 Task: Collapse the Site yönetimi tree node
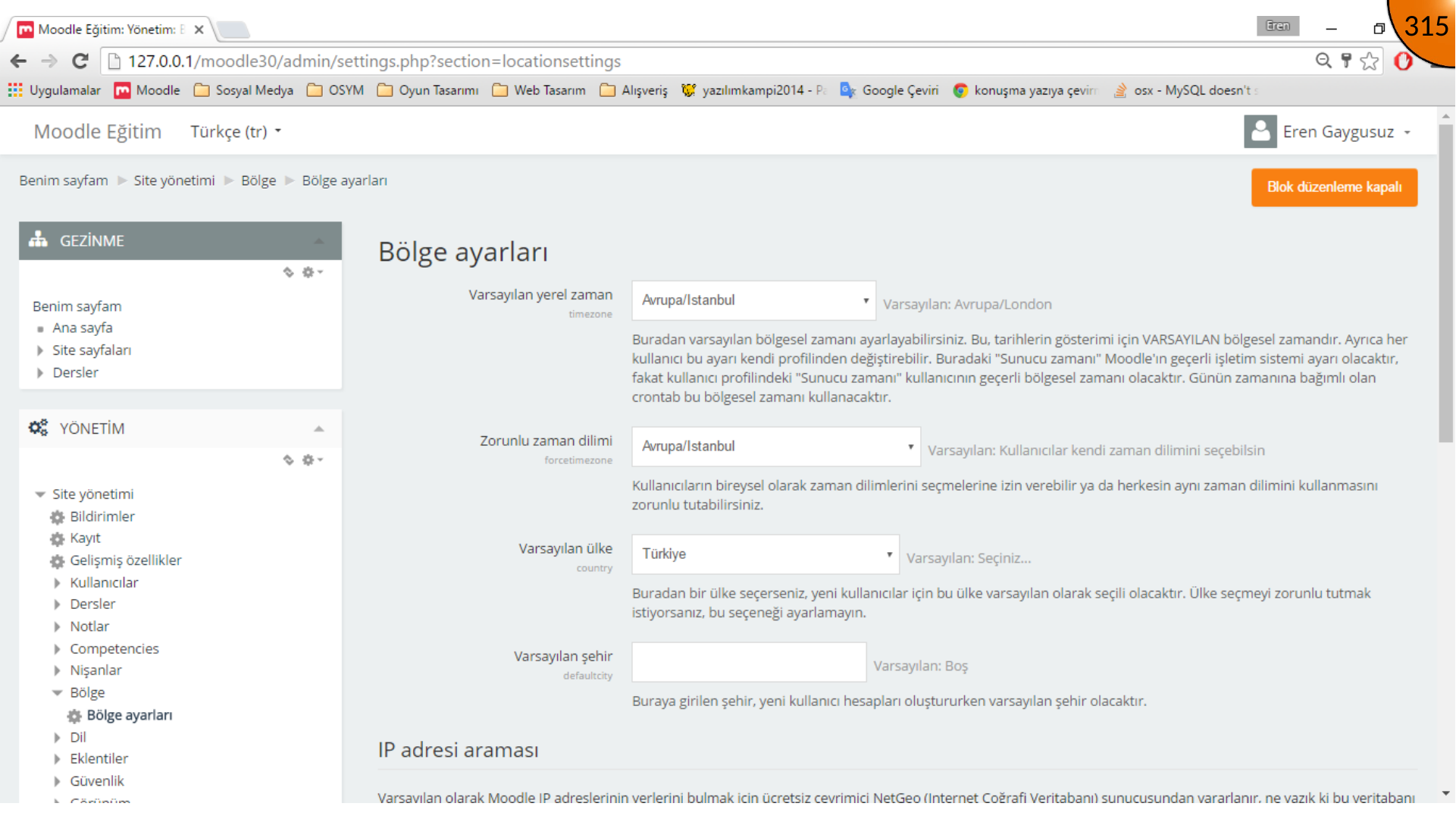pos(40,494)
